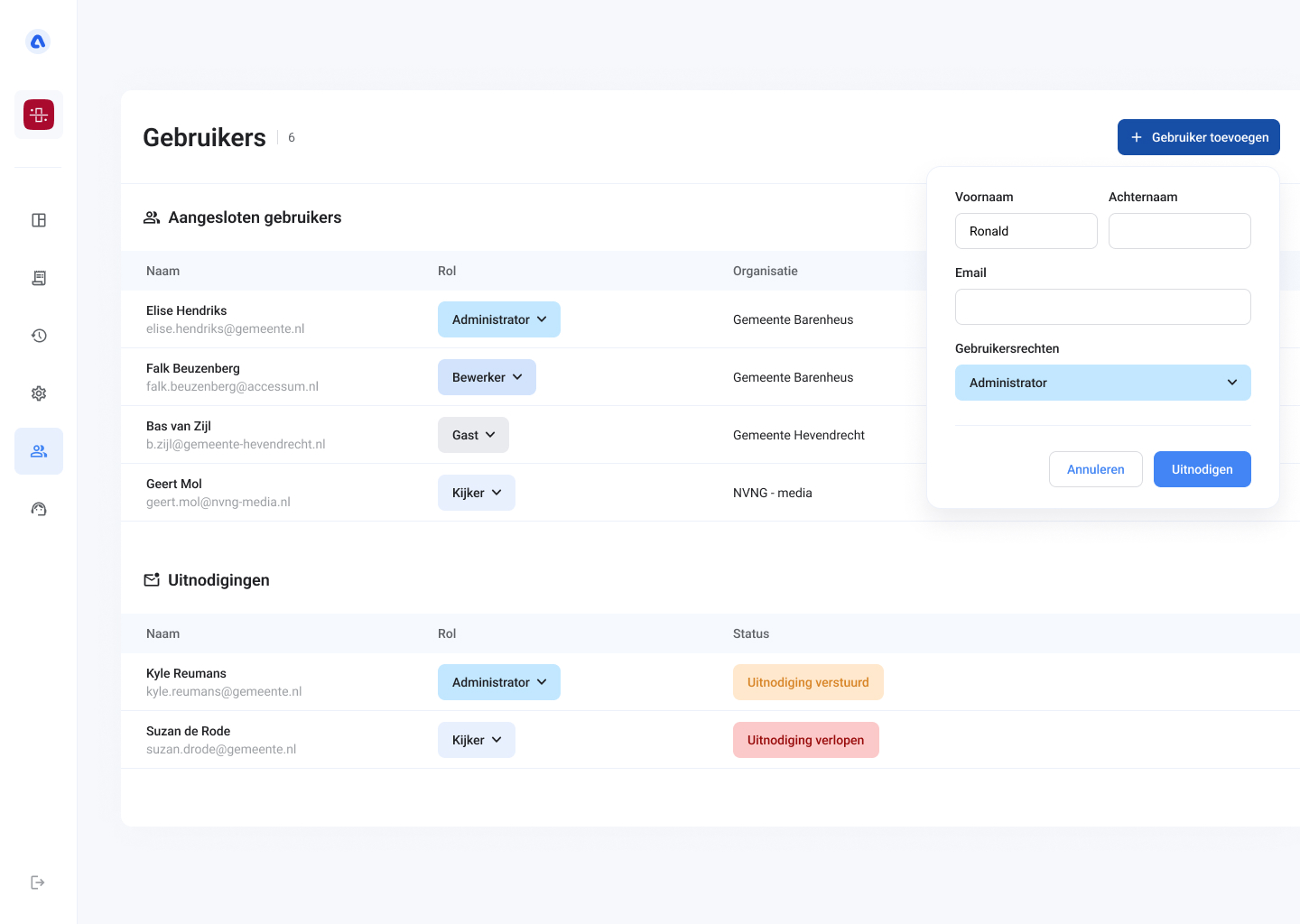The image size is (1300, 924).
Task: Open the documents icon in sidebar
Action: point(39,278)
